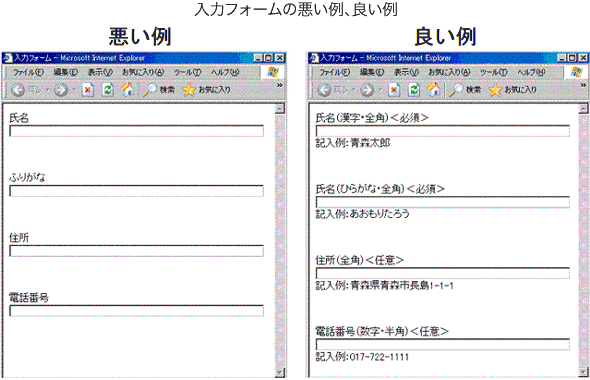590x380 pixels.
Task: Open ツール(T) menu in right window
Action: [494, 72]
